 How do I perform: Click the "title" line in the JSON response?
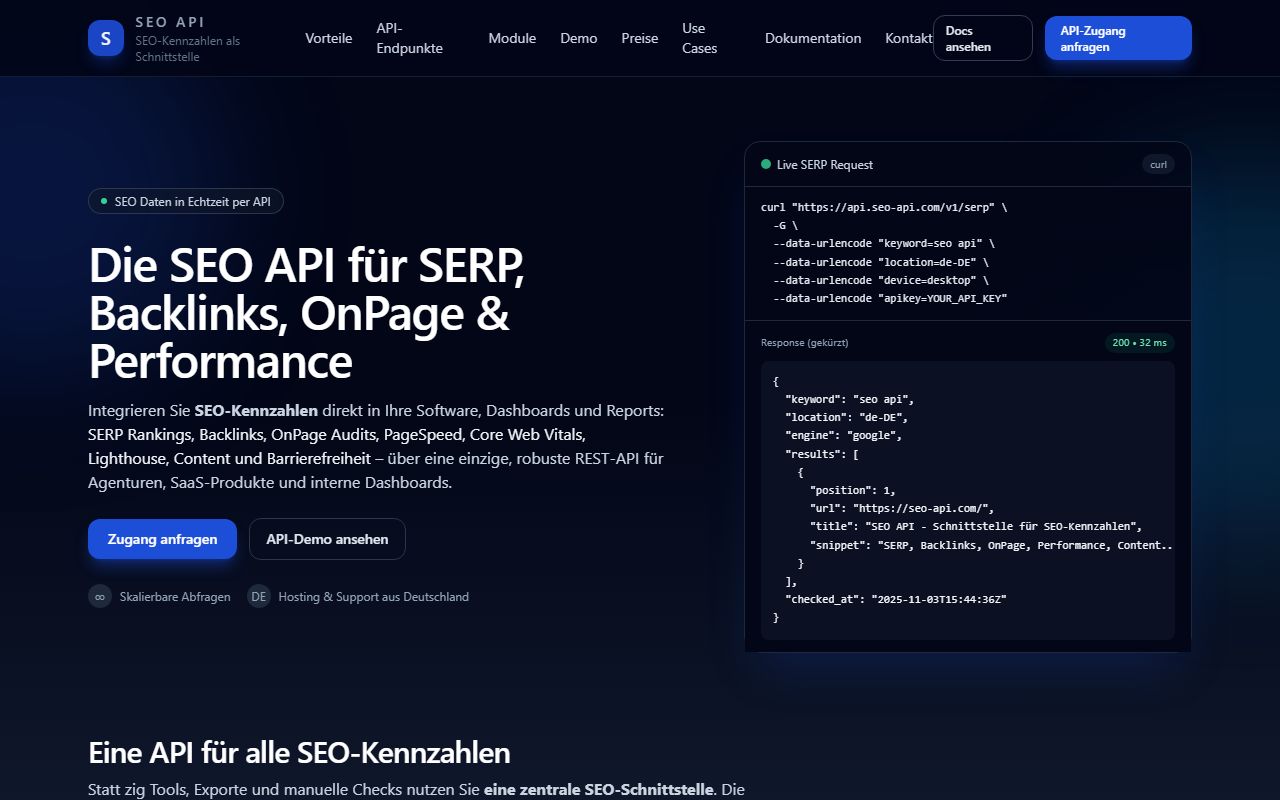(x=976, y=526)
